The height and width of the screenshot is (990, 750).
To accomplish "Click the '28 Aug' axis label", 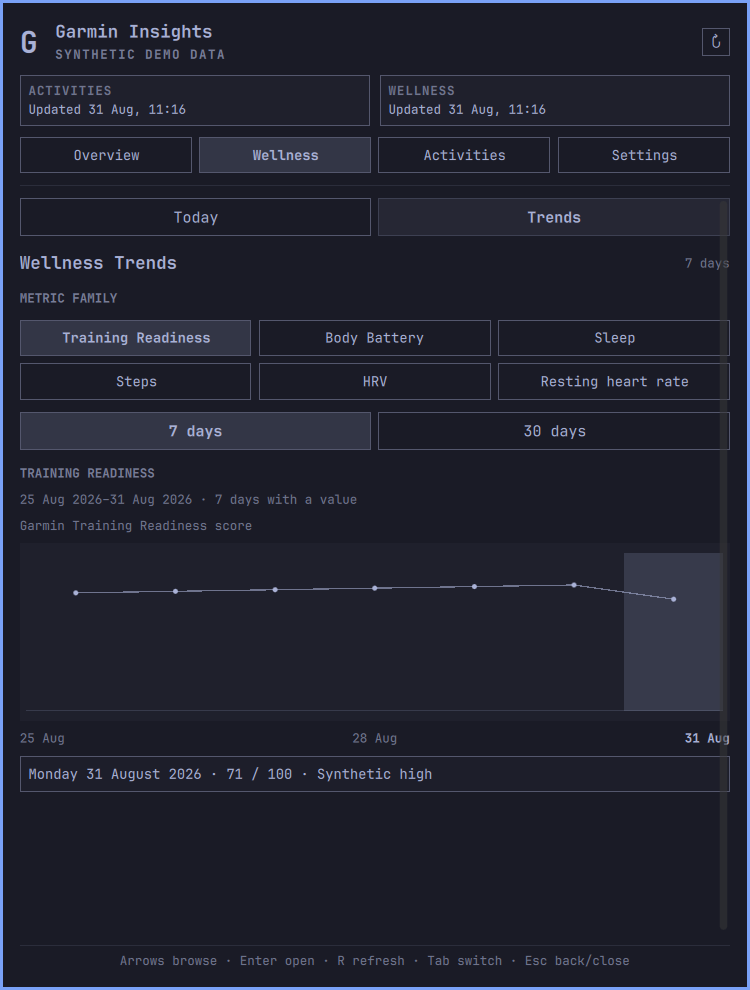I will pyautogui.click(x=374, y=738).
